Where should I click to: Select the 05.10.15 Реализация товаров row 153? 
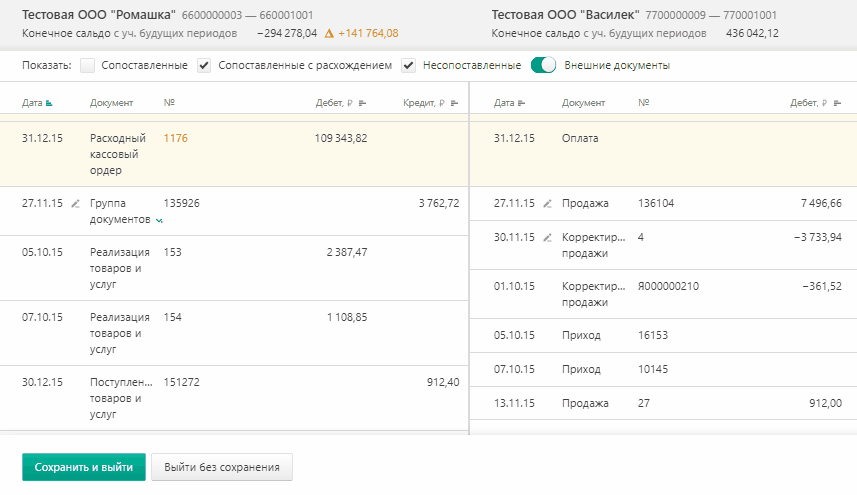click(234, 268)
